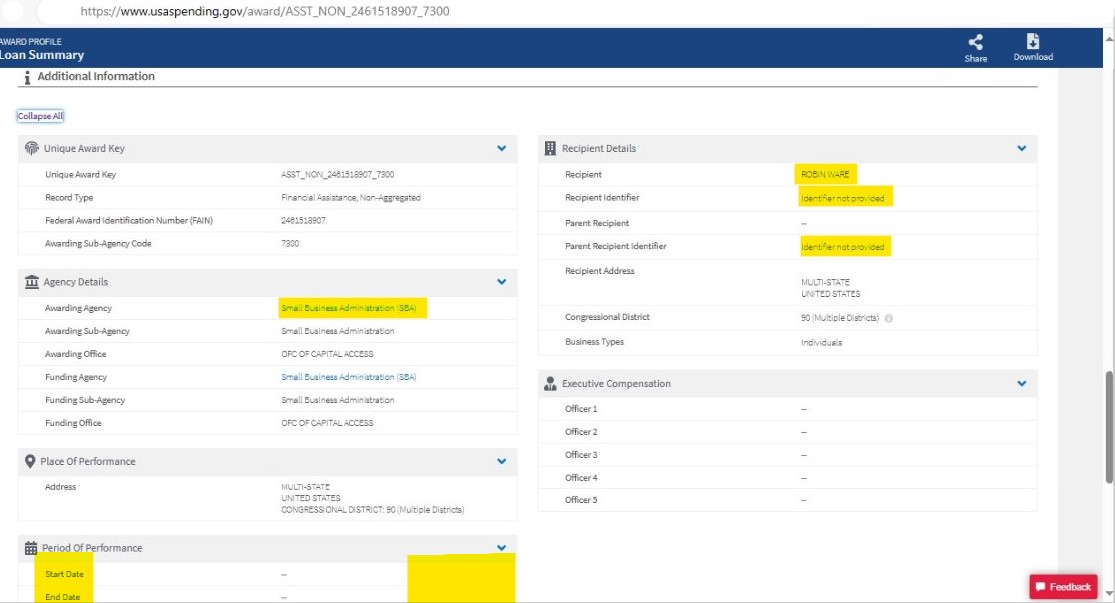Click the Place Of Performance map pin icon
The image size is (1115, 603).
[30, 461]
